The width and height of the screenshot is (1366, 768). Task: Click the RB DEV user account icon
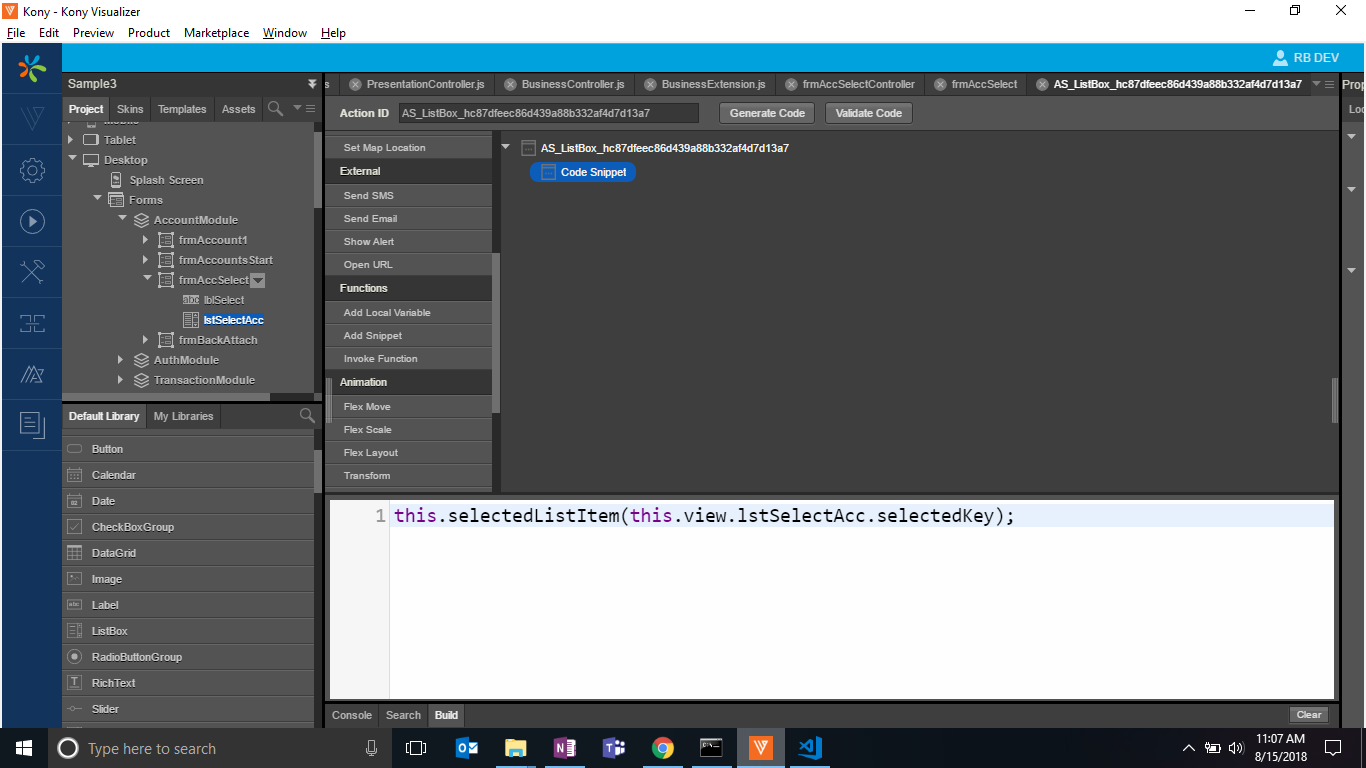point(1280,58)
